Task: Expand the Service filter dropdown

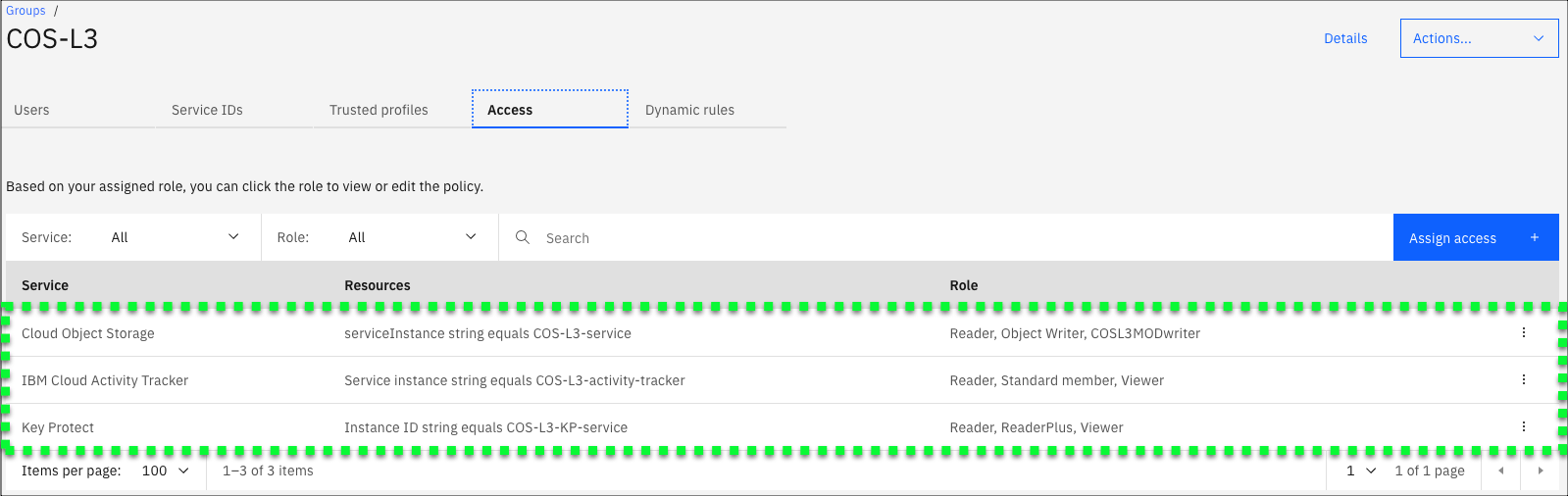Action: pos(176,237)
